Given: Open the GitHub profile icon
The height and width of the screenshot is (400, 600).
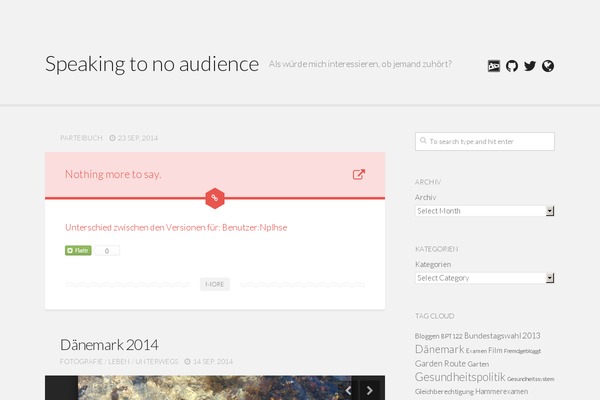Looking at the screenshot, I should 512,66.
